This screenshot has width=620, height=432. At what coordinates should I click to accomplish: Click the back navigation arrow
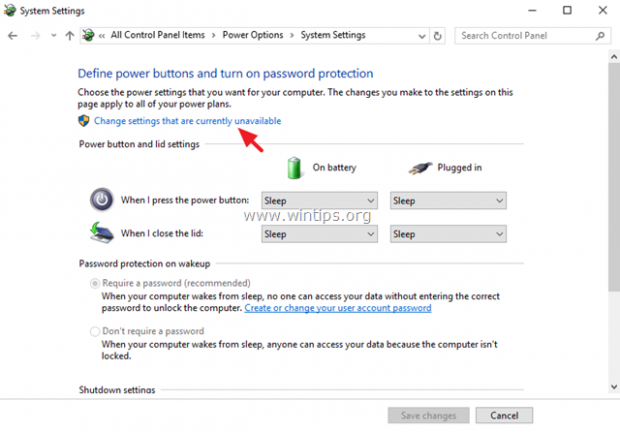pyautogui.click(x=13, y=35)
